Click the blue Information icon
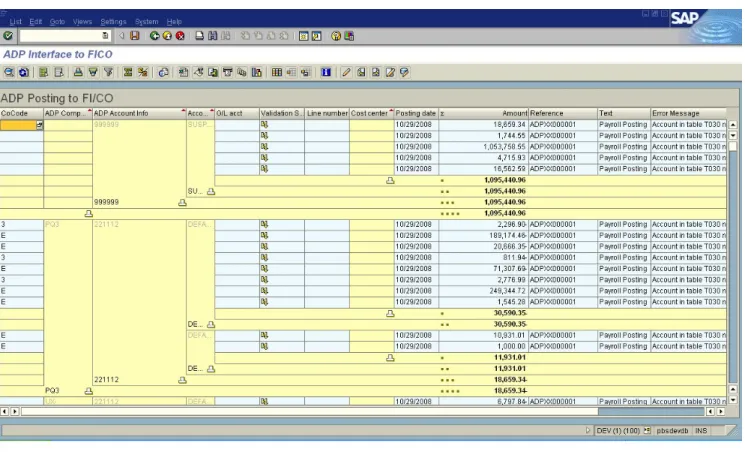 (x=326, y=72)
